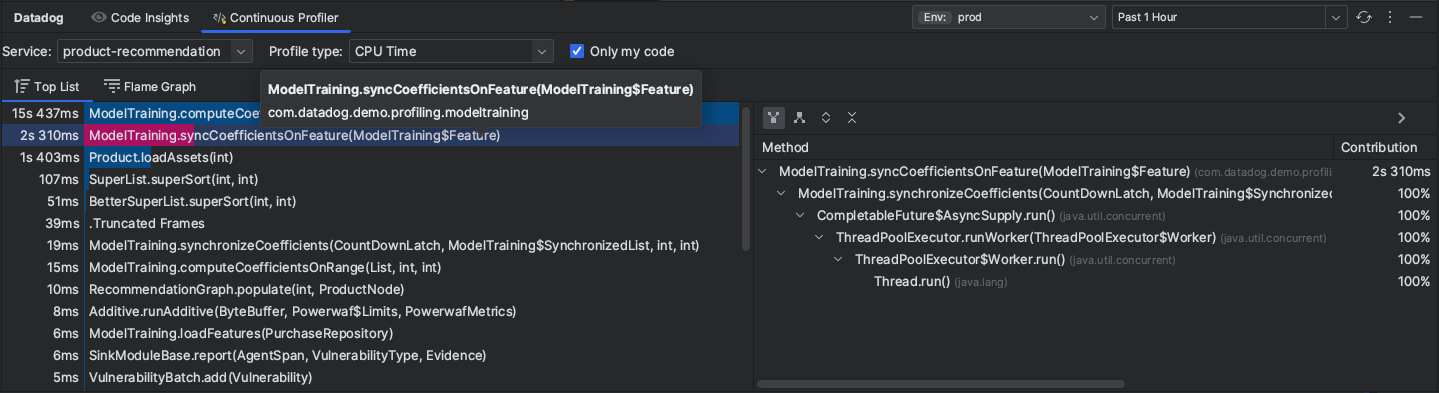Switch to the Code Insights tab
Screen dimensions: 1439x393
coord(140,18)
